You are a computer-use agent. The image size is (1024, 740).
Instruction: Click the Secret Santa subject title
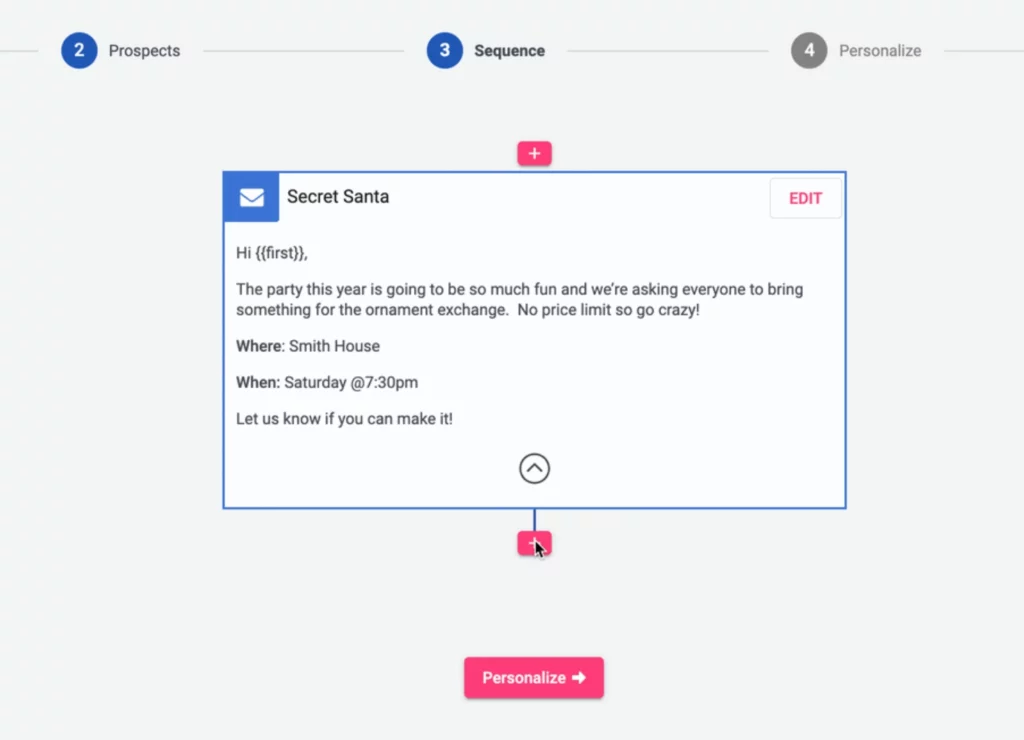338,197
